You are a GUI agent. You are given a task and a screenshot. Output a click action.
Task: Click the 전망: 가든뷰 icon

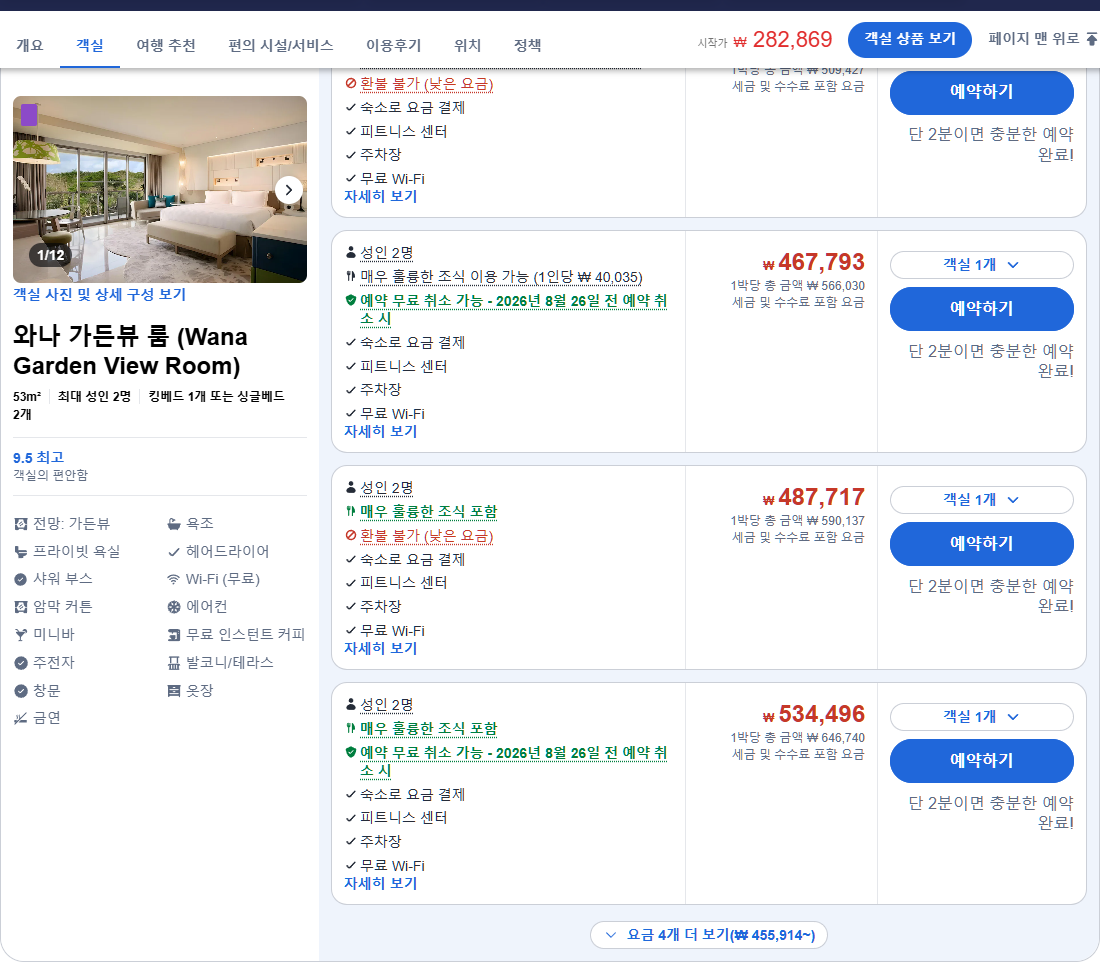click(21, 524)
